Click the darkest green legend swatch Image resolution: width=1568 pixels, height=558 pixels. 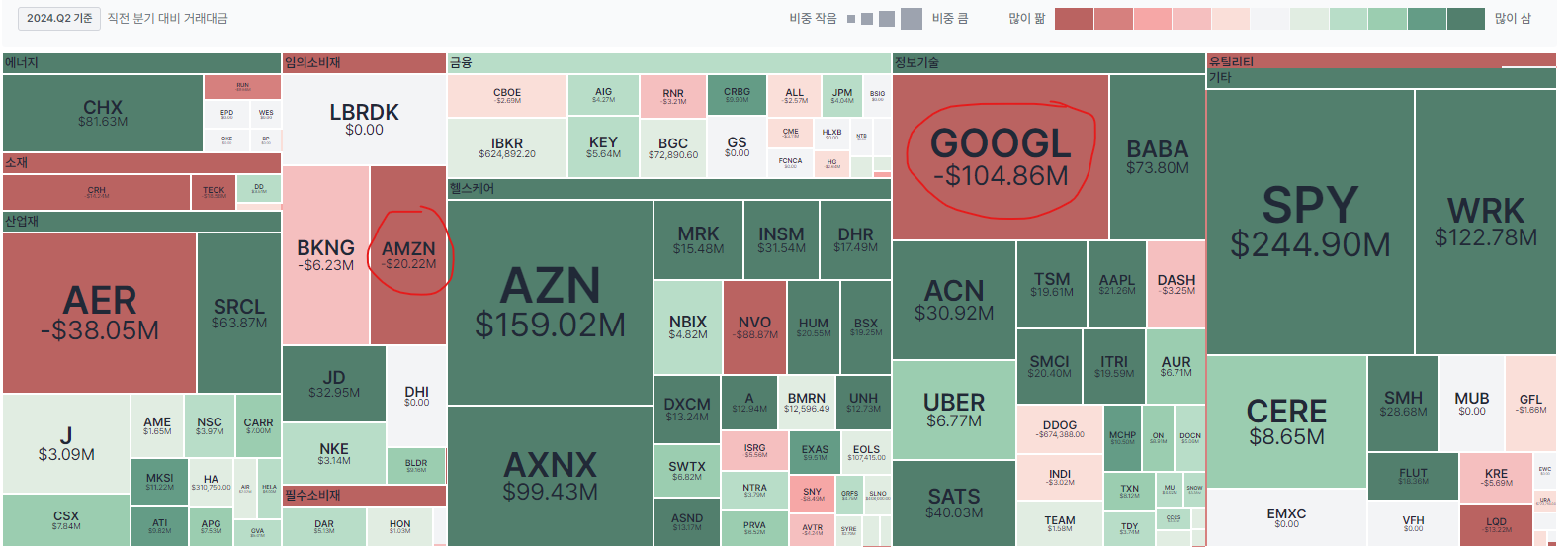coord(1465,19)
